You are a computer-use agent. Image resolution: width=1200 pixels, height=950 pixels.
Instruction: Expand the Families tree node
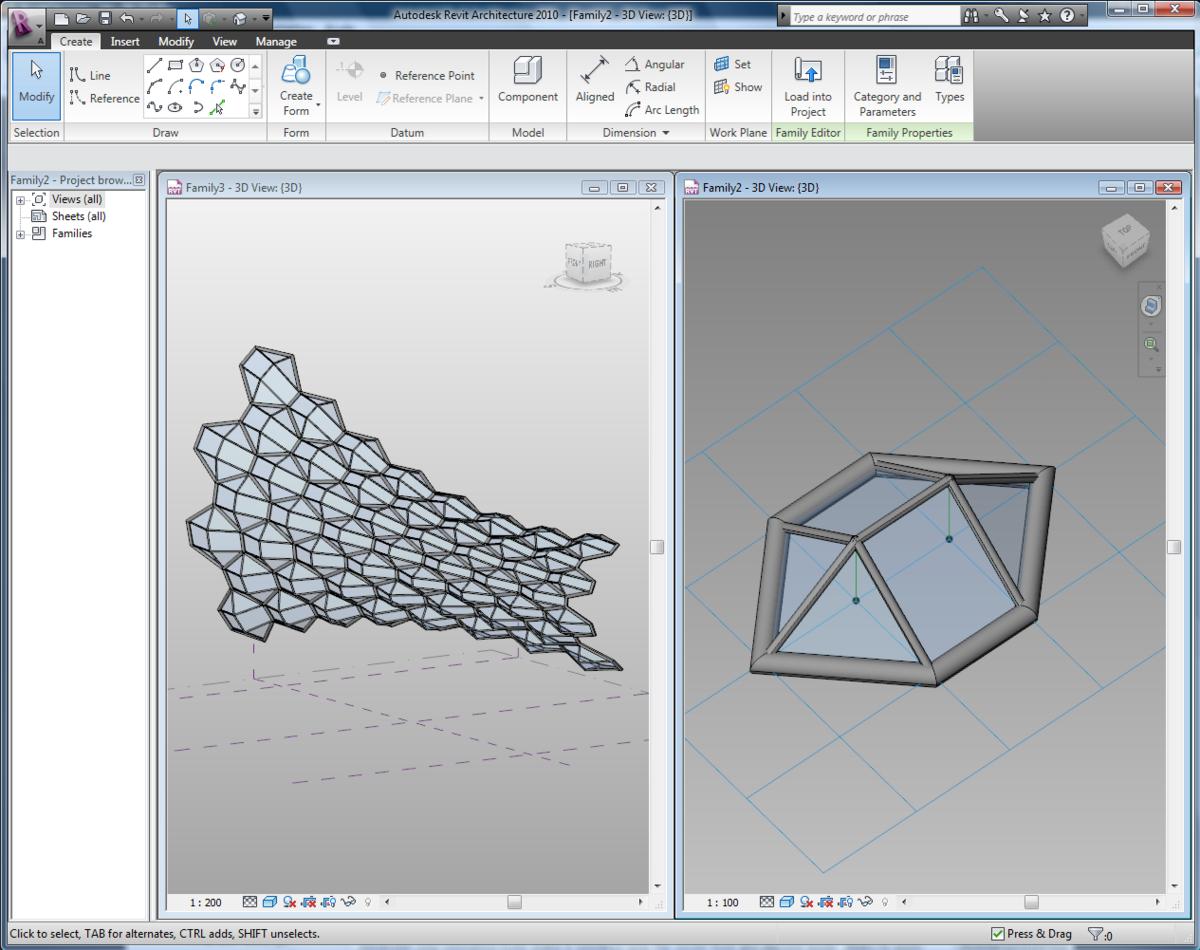[x=20, y=234]
